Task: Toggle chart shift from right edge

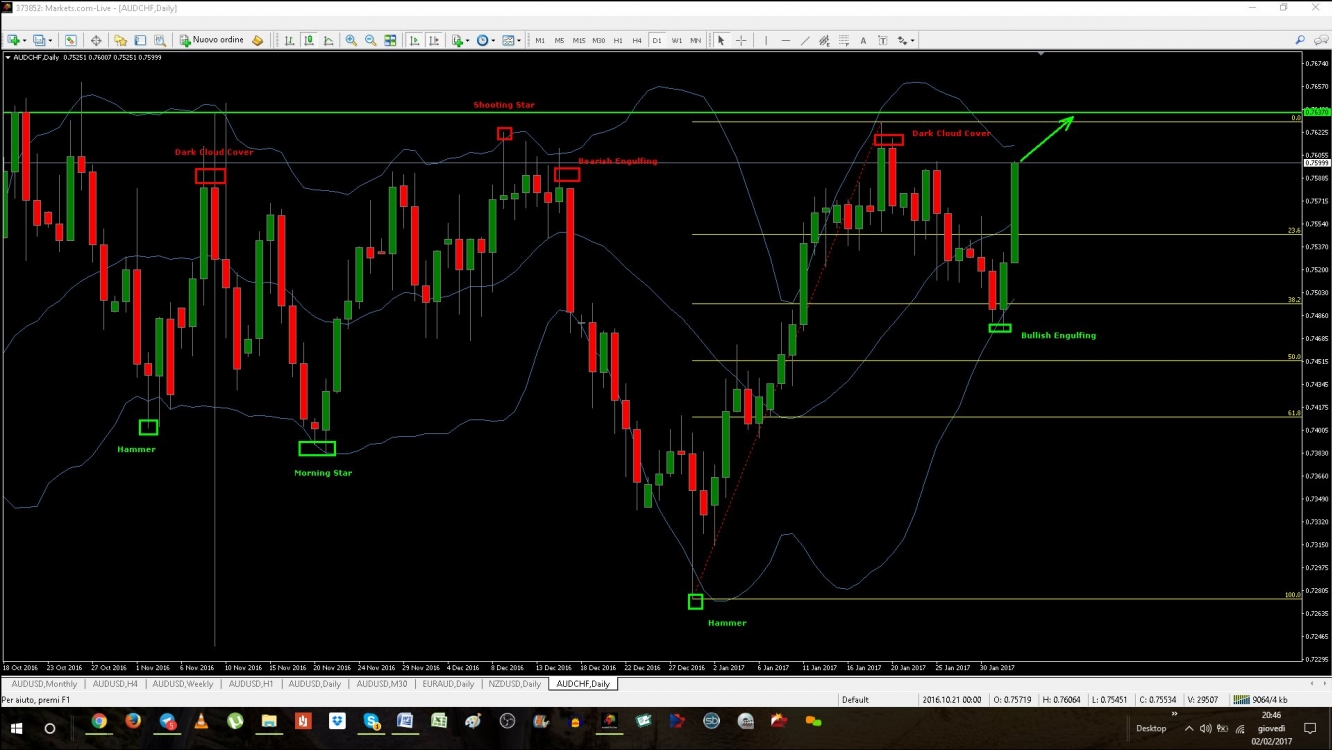Action: 434,40
